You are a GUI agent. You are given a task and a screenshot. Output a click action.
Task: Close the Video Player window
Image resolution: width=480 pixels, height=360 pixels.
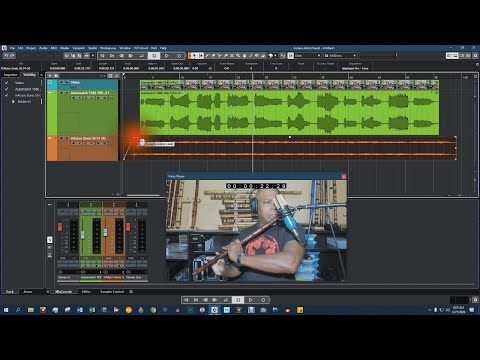343,176
